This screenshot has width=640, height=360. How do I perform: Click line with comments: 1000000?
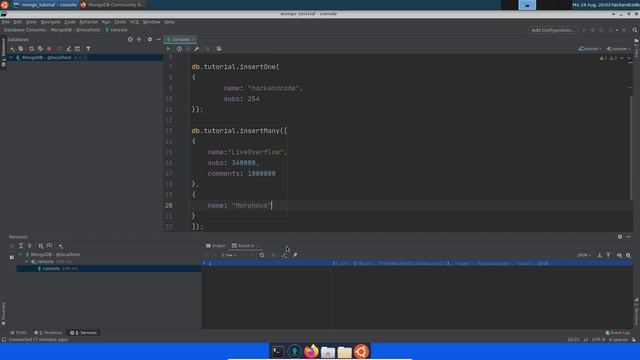(241, 173)
